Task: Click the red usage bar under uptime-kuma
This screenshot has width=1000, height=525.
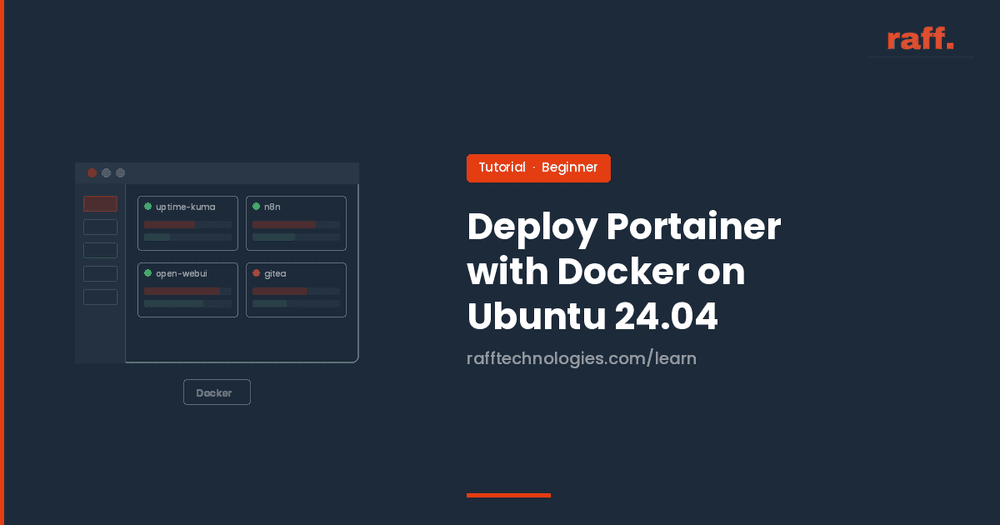Action: click(170, 225)
